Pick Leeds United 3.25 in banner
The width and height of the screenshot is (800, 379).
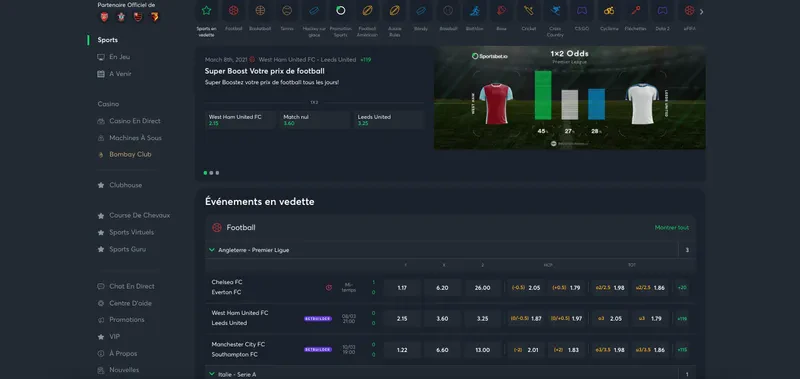click(x=389, y=120)
